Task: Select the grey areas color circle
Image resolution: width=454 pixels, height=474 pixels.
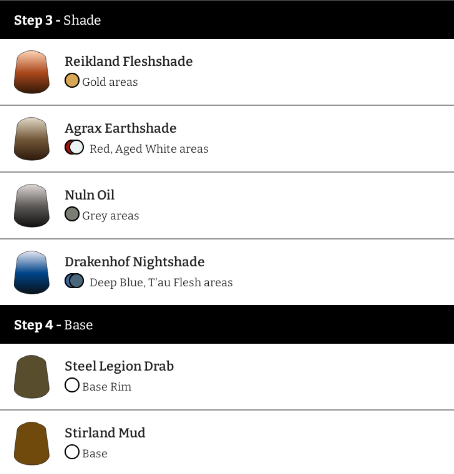Action: point(72,214)
